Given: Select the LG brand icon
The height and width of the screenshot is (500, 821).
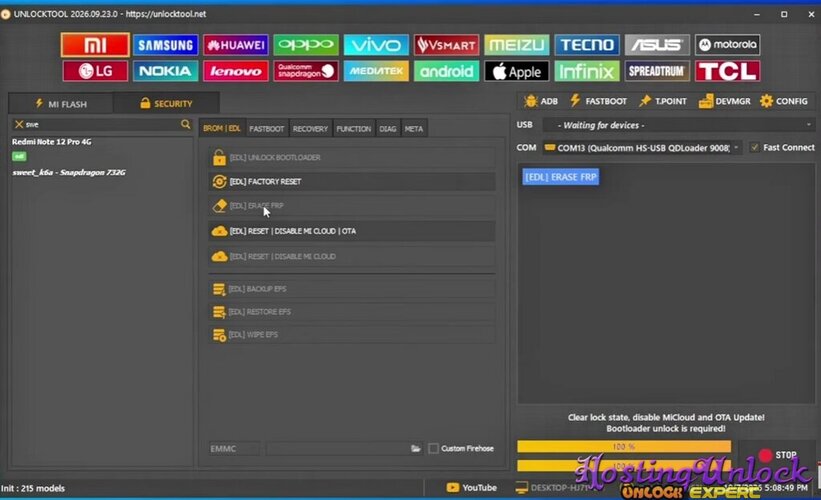Looking at the screenshot, I should pos(95,71).
